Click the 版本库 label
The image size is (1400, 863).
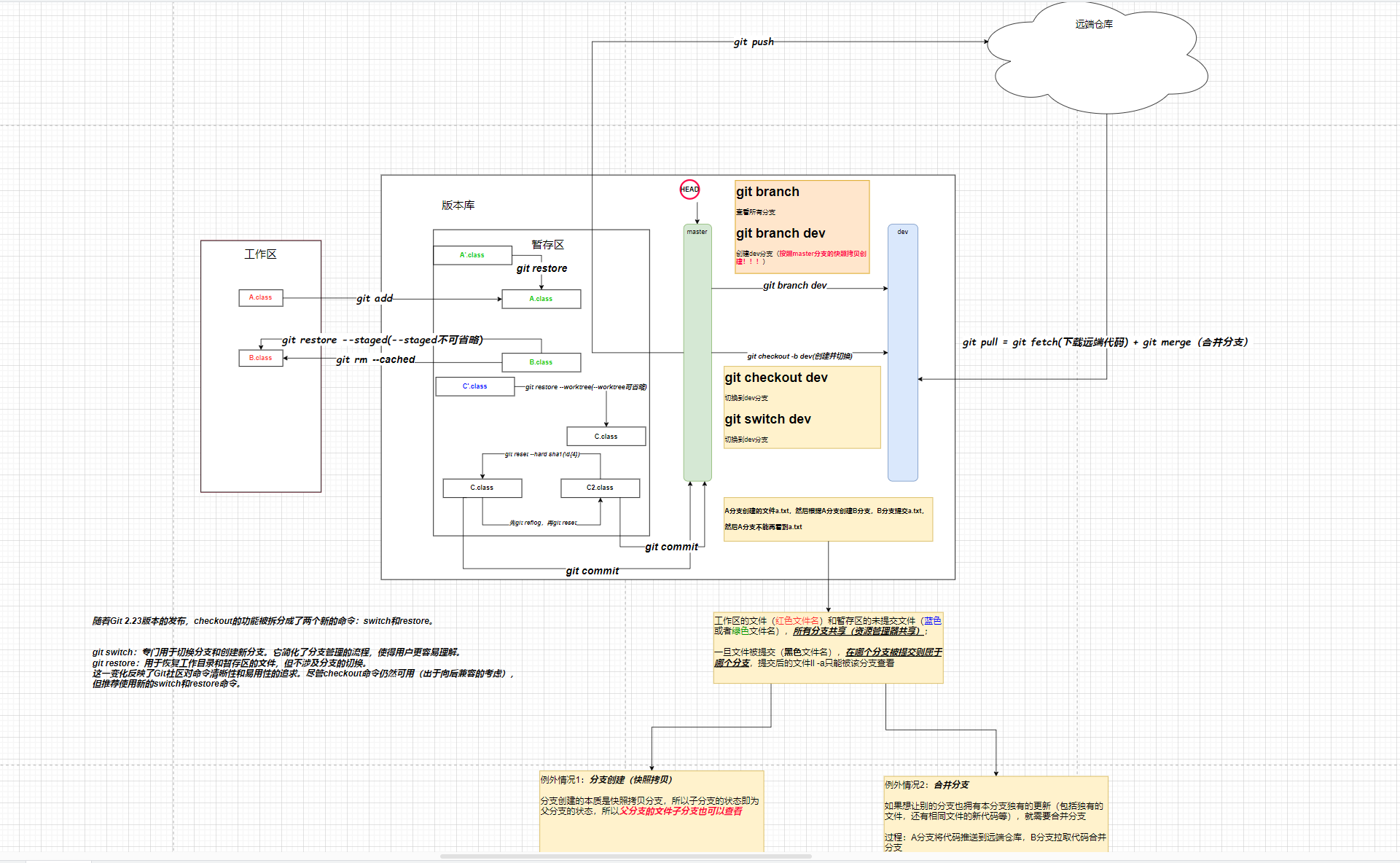coord(458,206)
